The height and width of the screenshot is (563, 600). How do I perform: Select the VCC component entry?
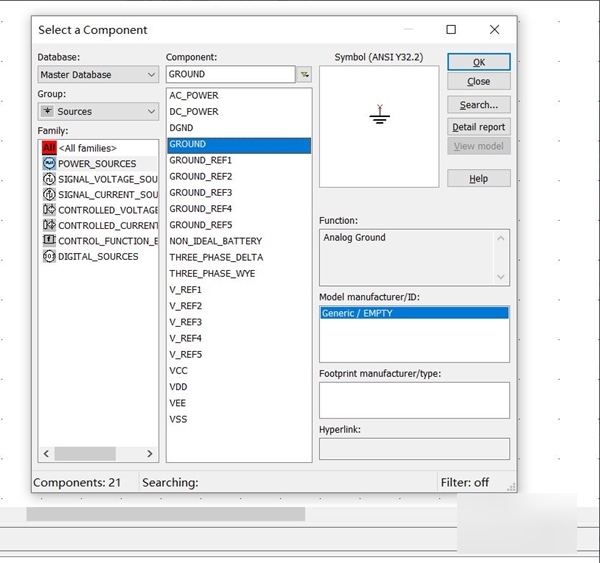[178, 371]
